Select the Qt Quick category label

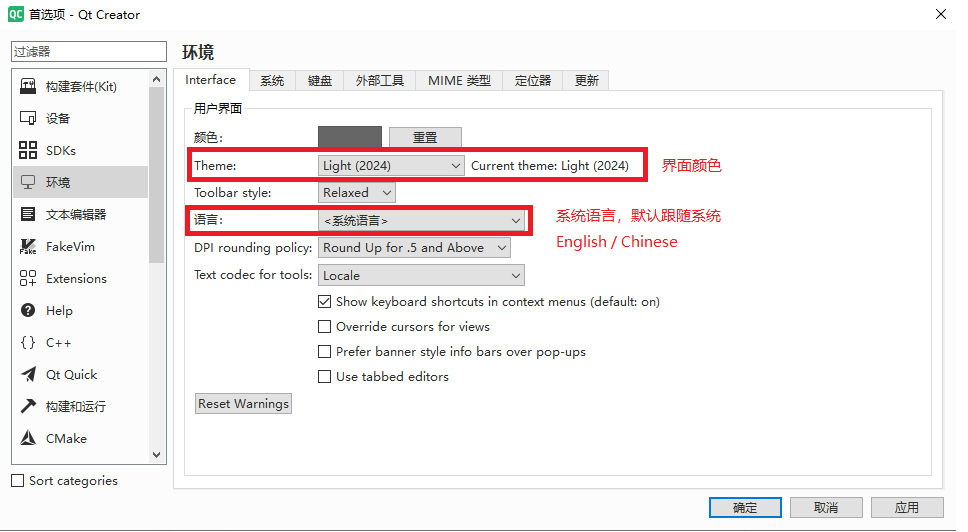[72, 375]
